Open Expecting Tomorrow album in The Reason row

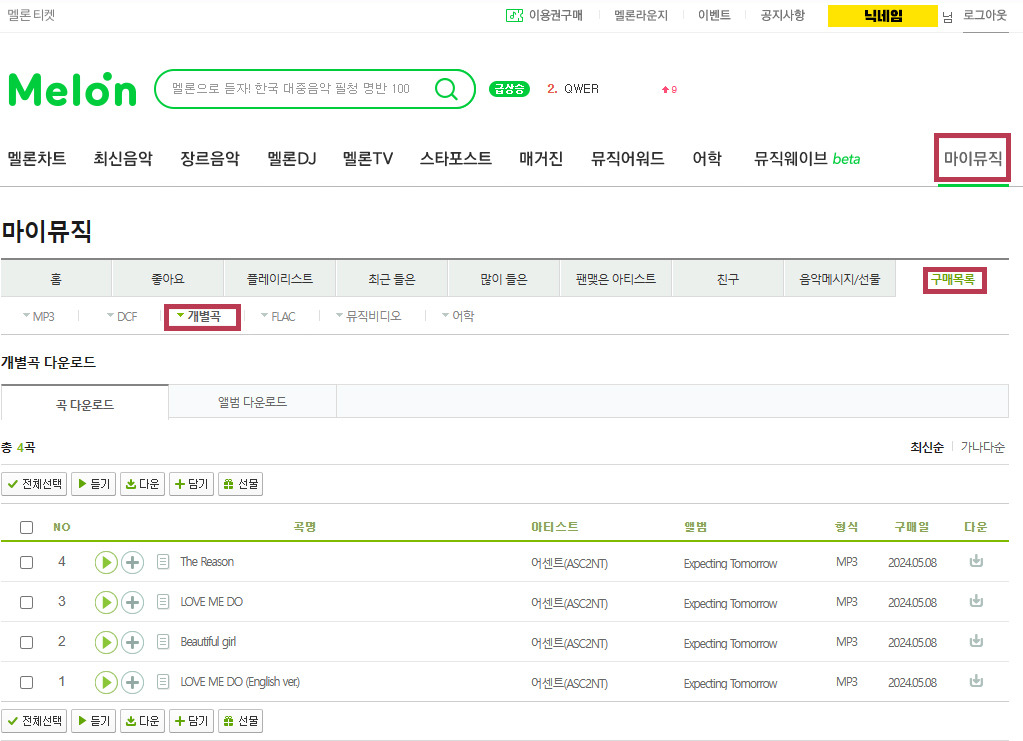coord(730,564)
